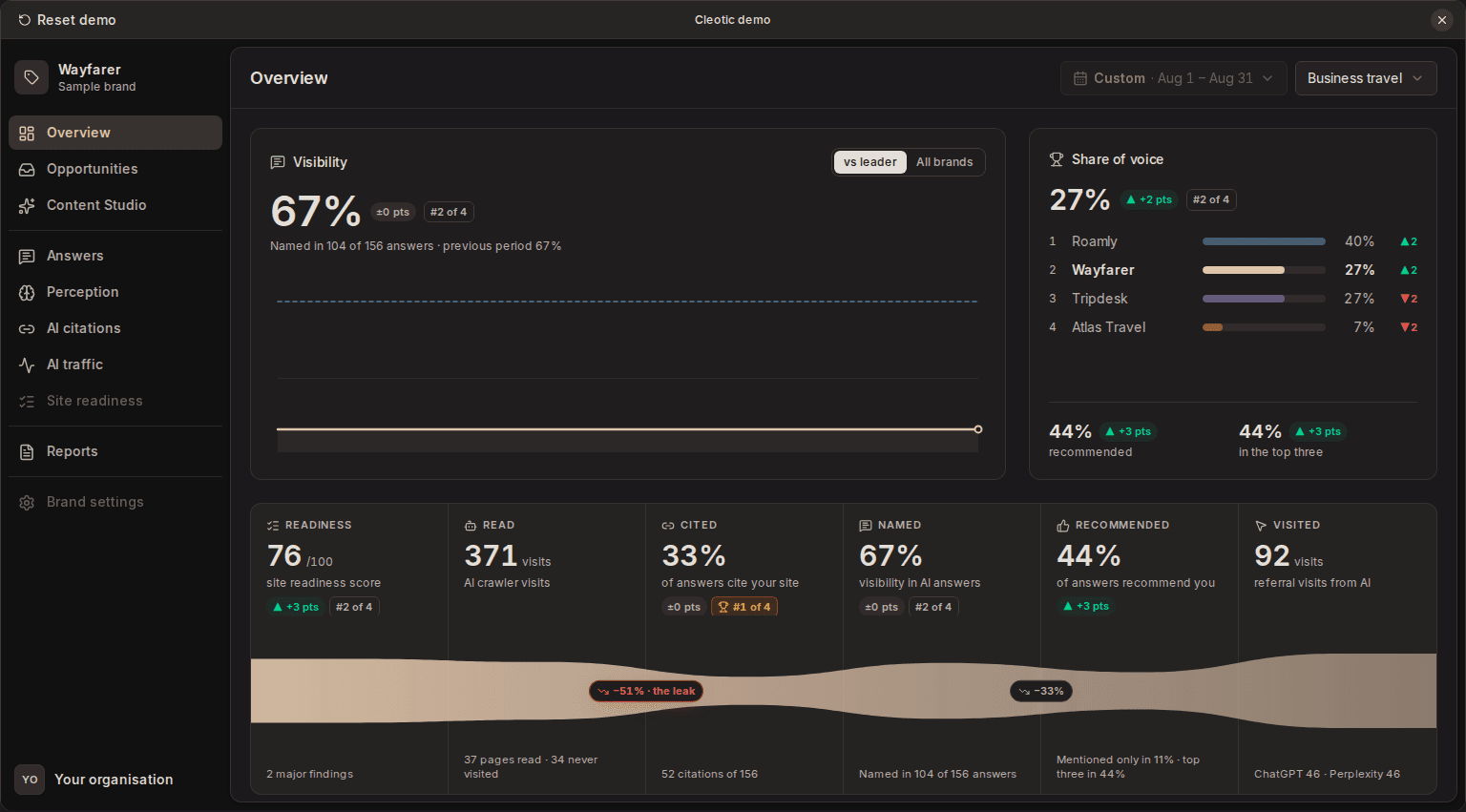Switch to 'All brands' view
The width and height of the screenshot is (1466, 812).
(x=945, y=162)
